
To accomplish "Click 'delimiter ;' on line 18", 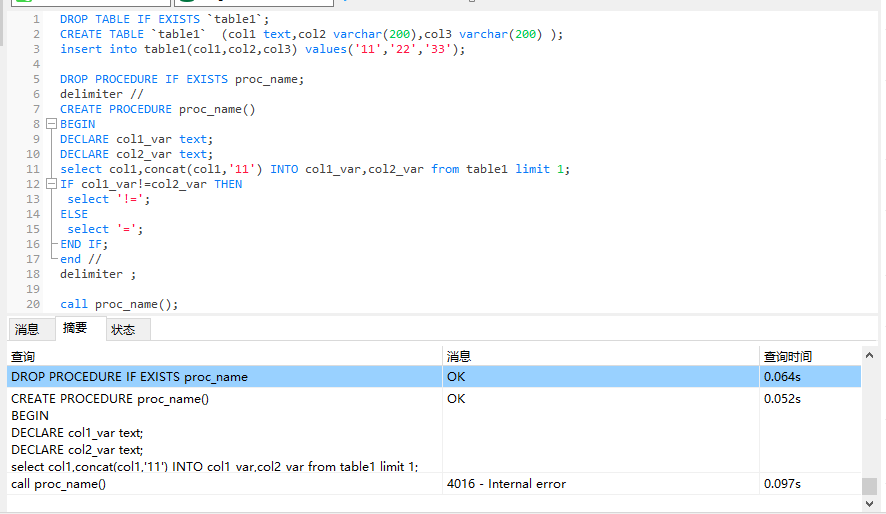I will coord(98,274).
